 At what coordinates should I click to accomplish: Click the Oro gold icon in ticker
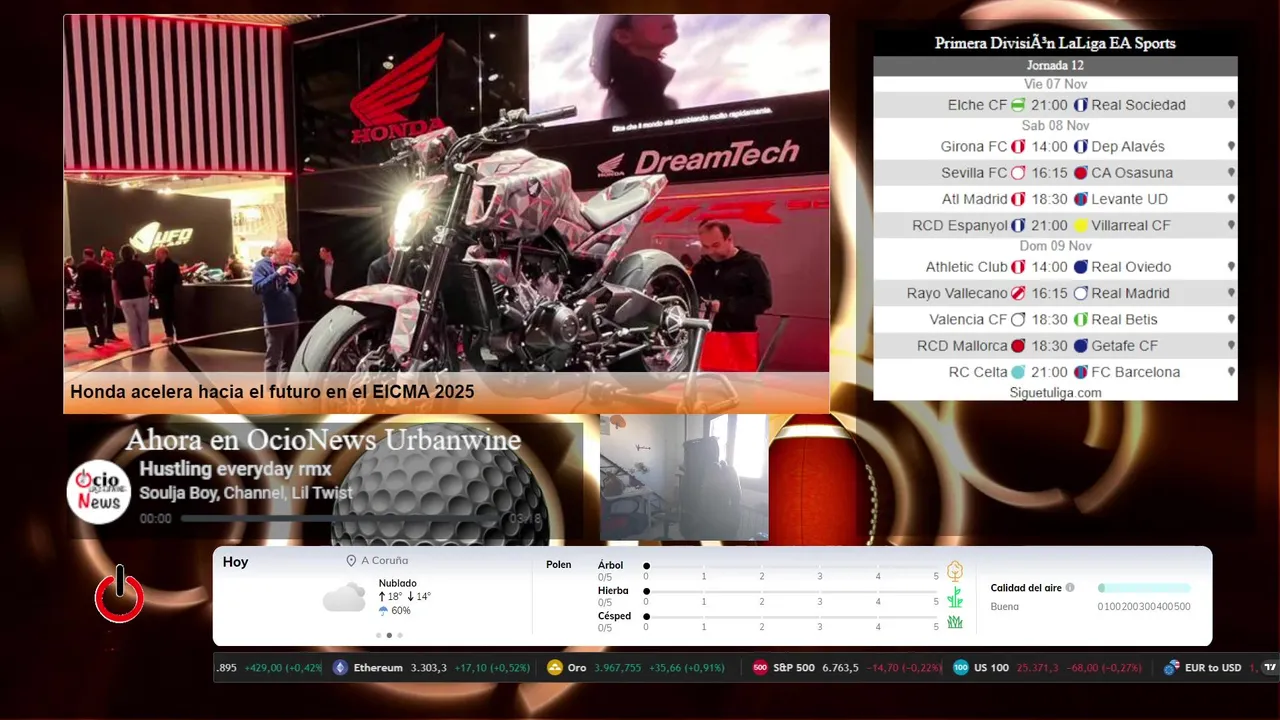click(555, 668)
